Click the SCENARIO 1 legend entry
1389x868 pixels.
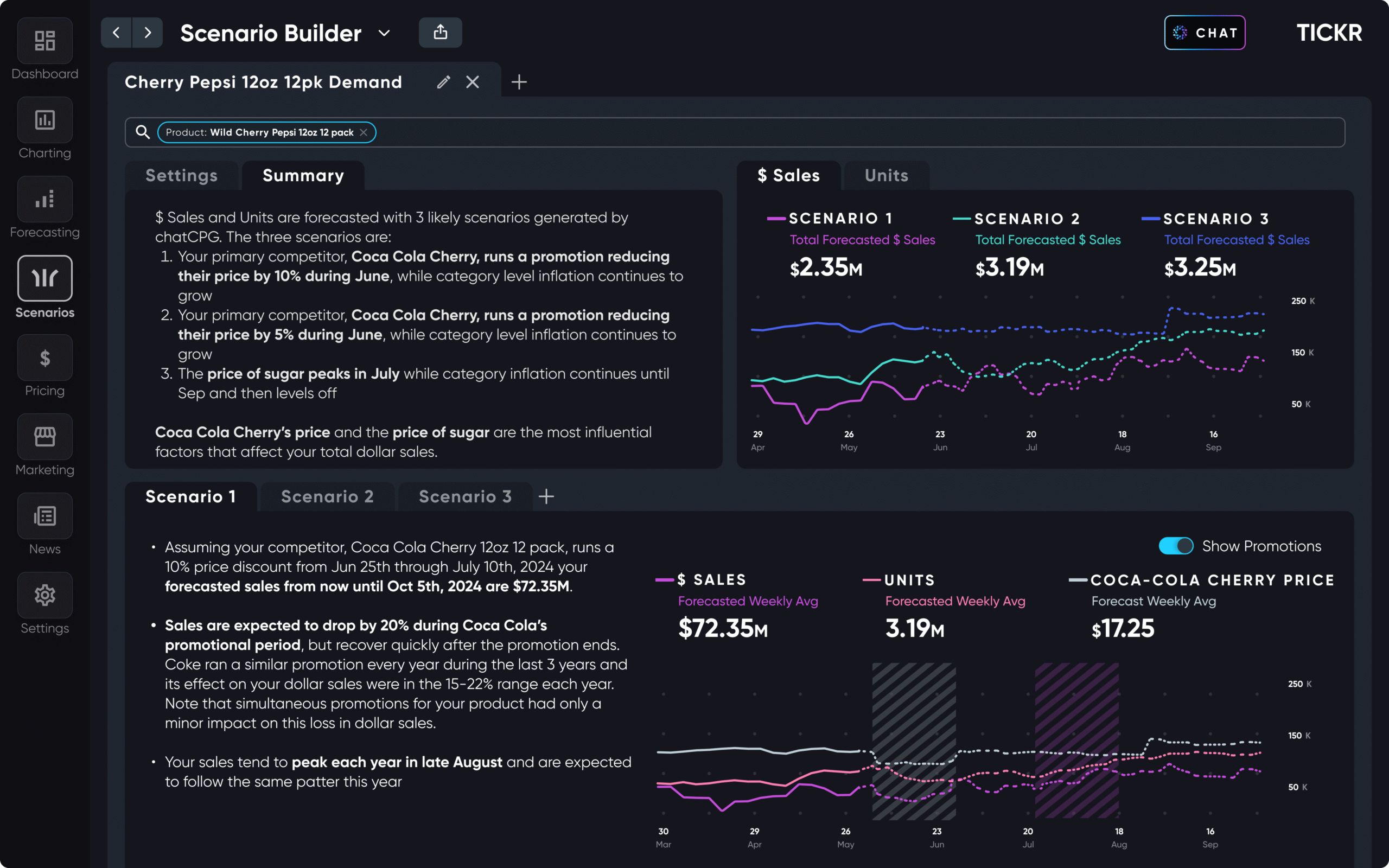[x=830, y=219]
